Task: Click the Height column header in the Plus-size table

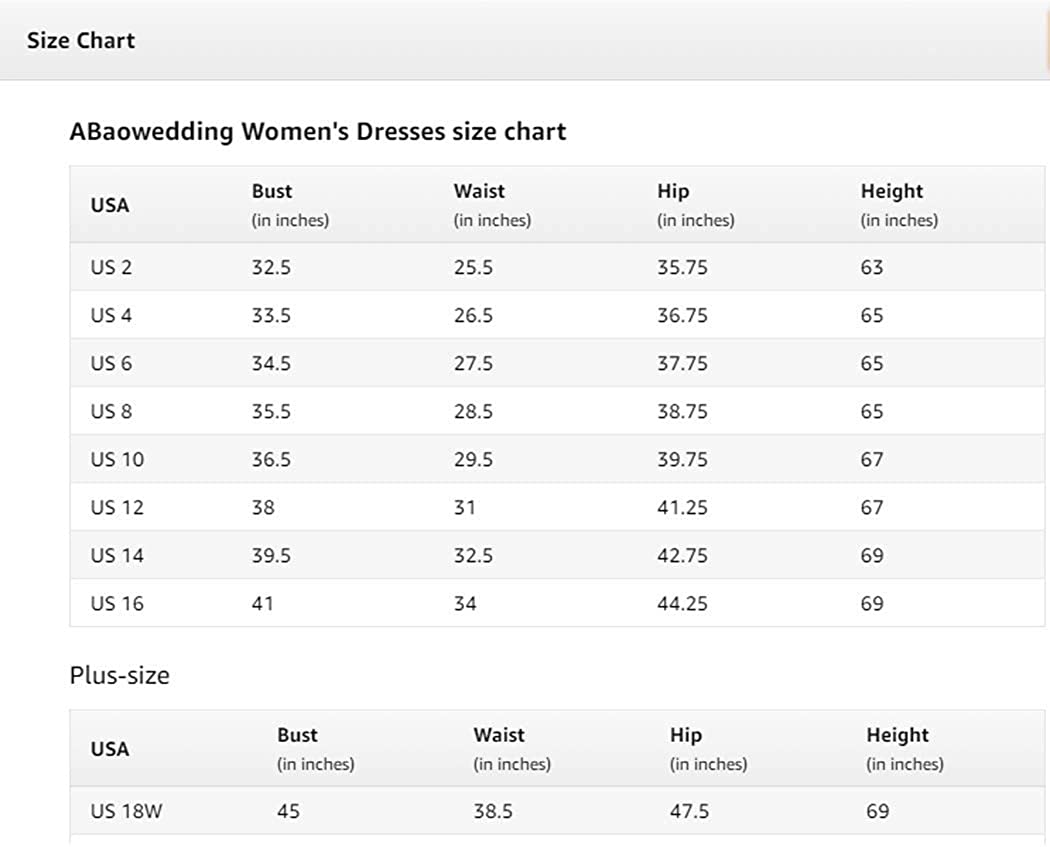Action: click(x=897, y=735)
